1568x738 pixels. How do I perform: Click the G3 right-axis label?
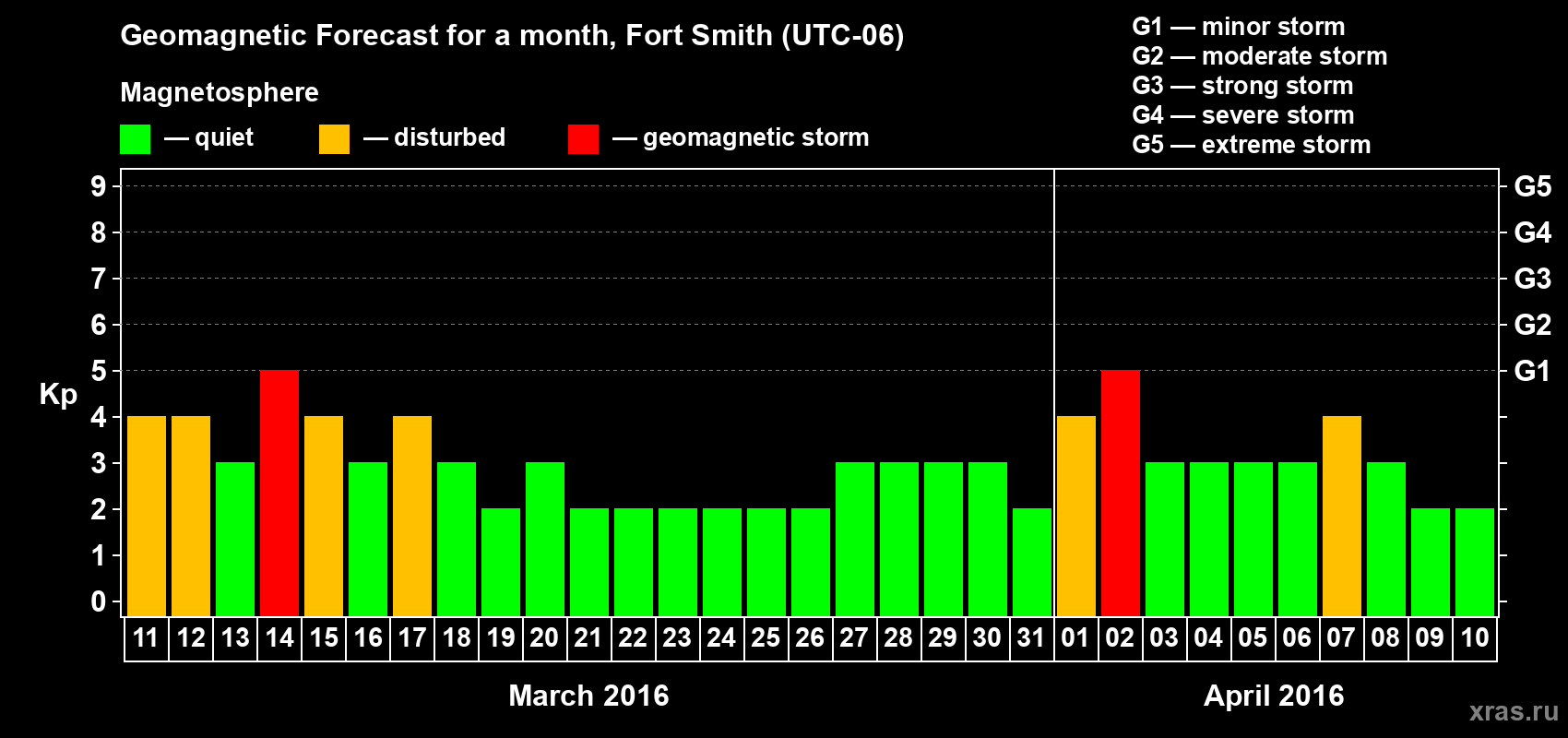tap(1533, 279)
